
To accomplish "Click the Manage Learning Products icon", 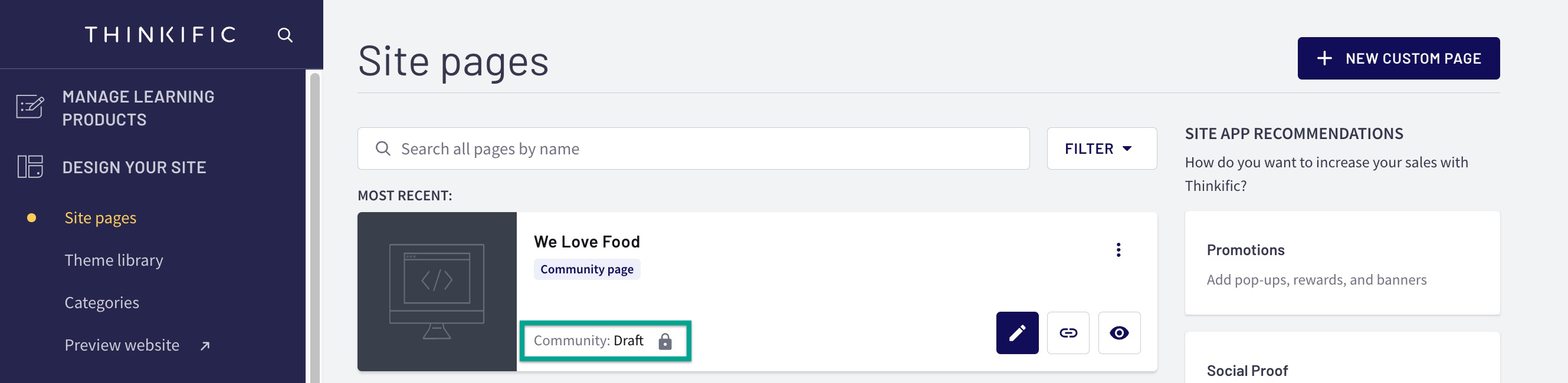I will [30, 107].
